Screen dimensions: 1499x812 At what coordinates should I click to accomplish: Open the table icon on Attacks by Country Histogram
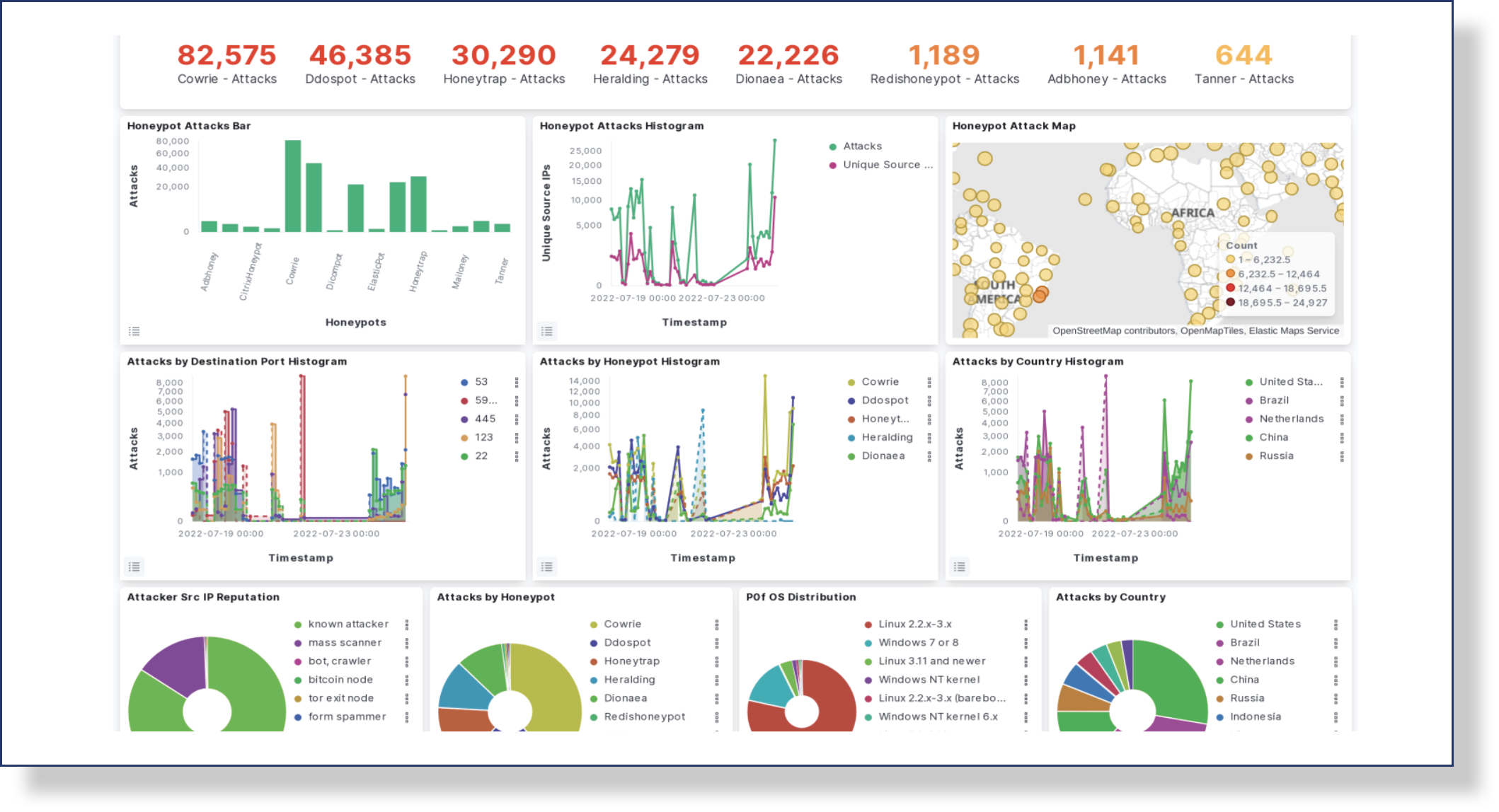point(960,566)
